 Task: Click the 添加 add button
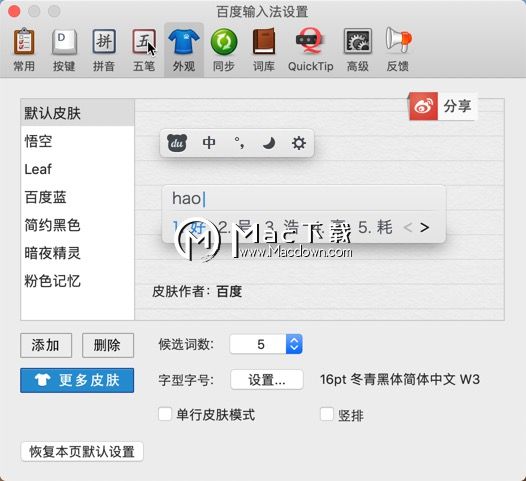coord(46,345)
